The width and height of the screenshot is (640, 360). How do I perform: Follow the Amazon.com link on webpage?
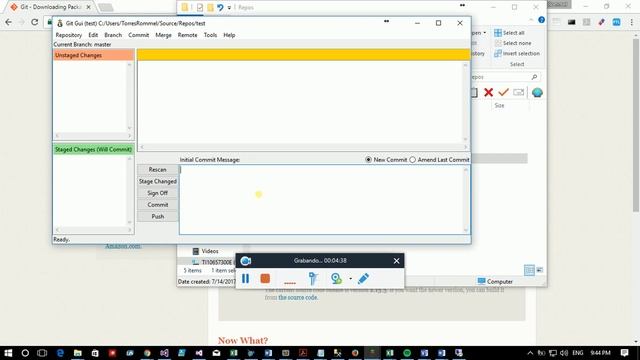(123, 246)
